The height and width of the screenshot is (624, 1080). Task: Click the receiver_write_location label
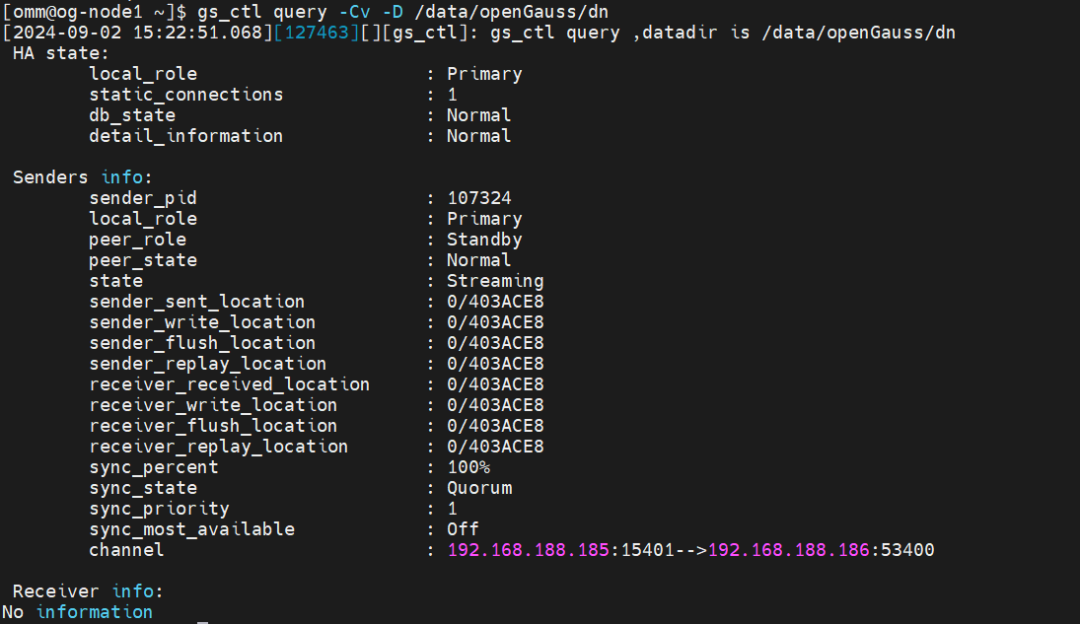[x=214, y=404]
